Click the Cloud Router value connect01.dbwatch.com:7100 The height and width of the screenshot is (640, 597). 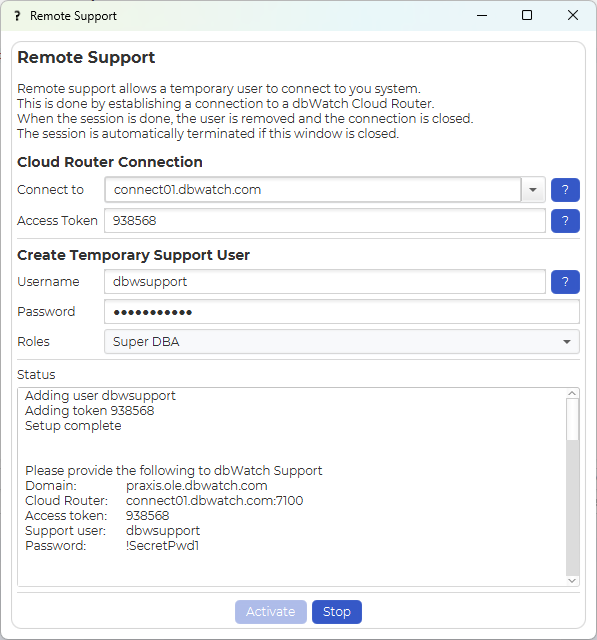tap(215, 501)
